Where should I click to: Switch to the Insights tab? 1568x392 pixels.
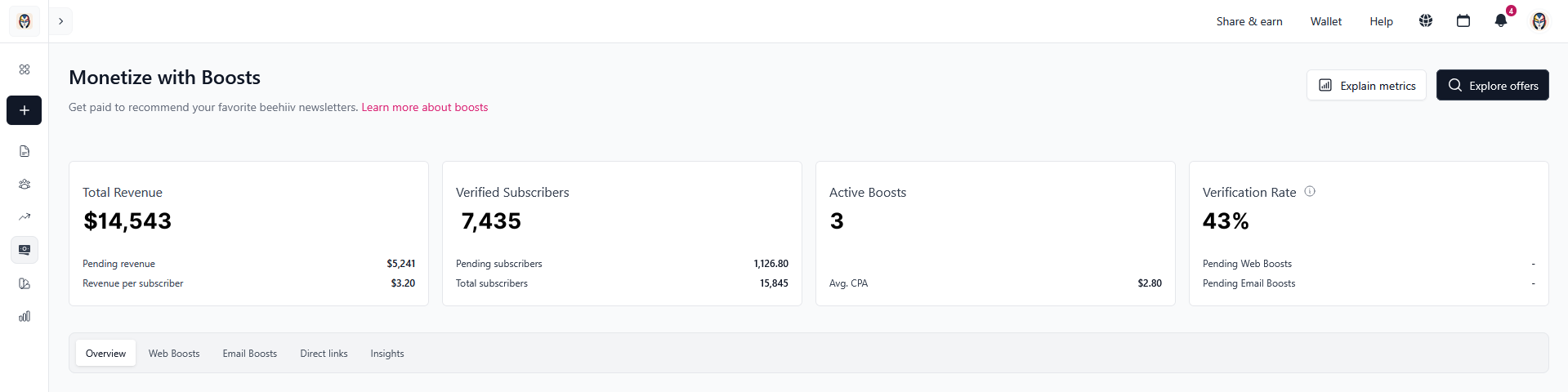(x=387, y=354)
